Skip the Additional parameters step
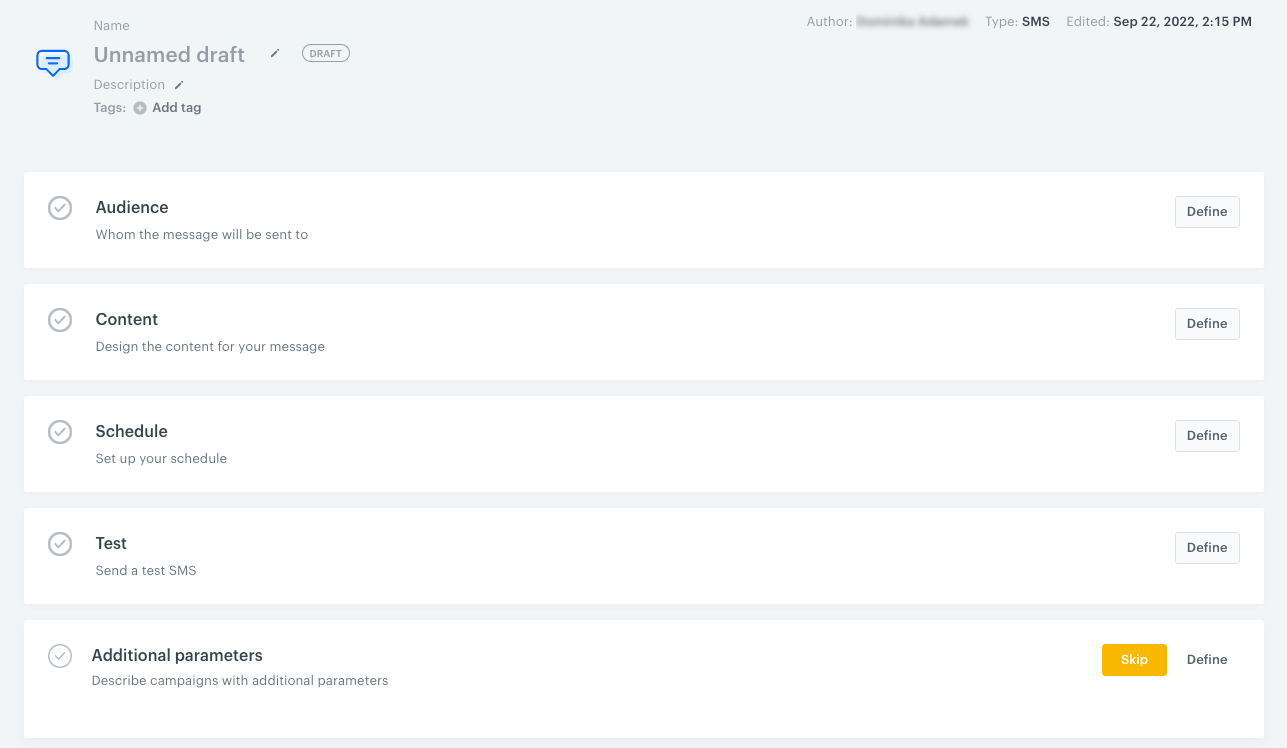This screenshot has height=748, width=1287. (x=1134, y=660)
